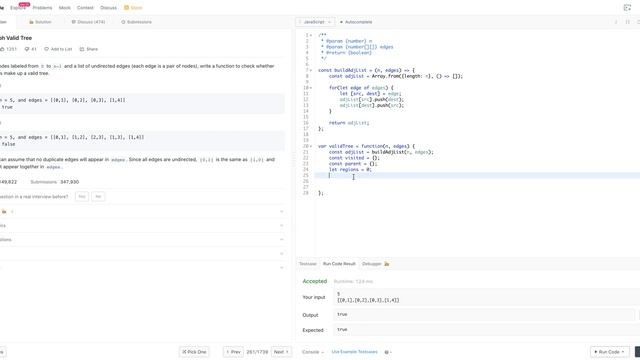Expand the second collapsed section chevron

coord(282,226)
